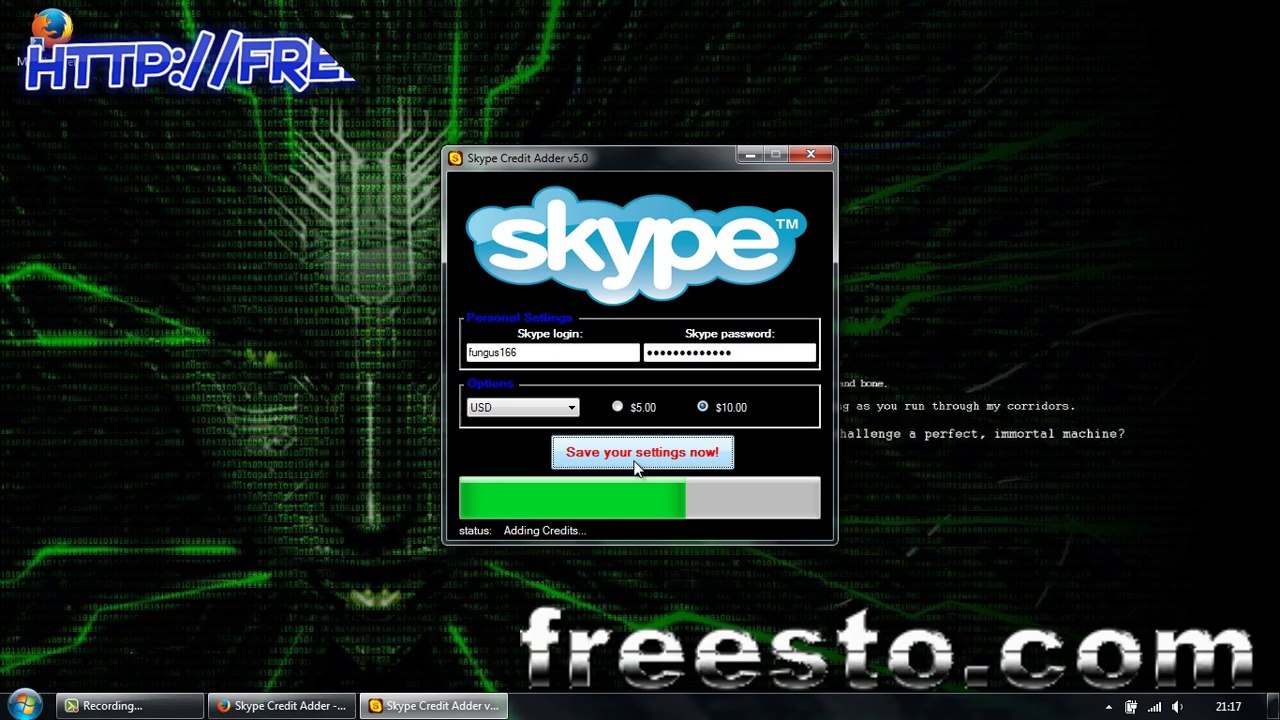Open the 21:17 clock in taskbar
Image resolution: width=1280 pixels, height=720 pixels.
pos(1228,707)
